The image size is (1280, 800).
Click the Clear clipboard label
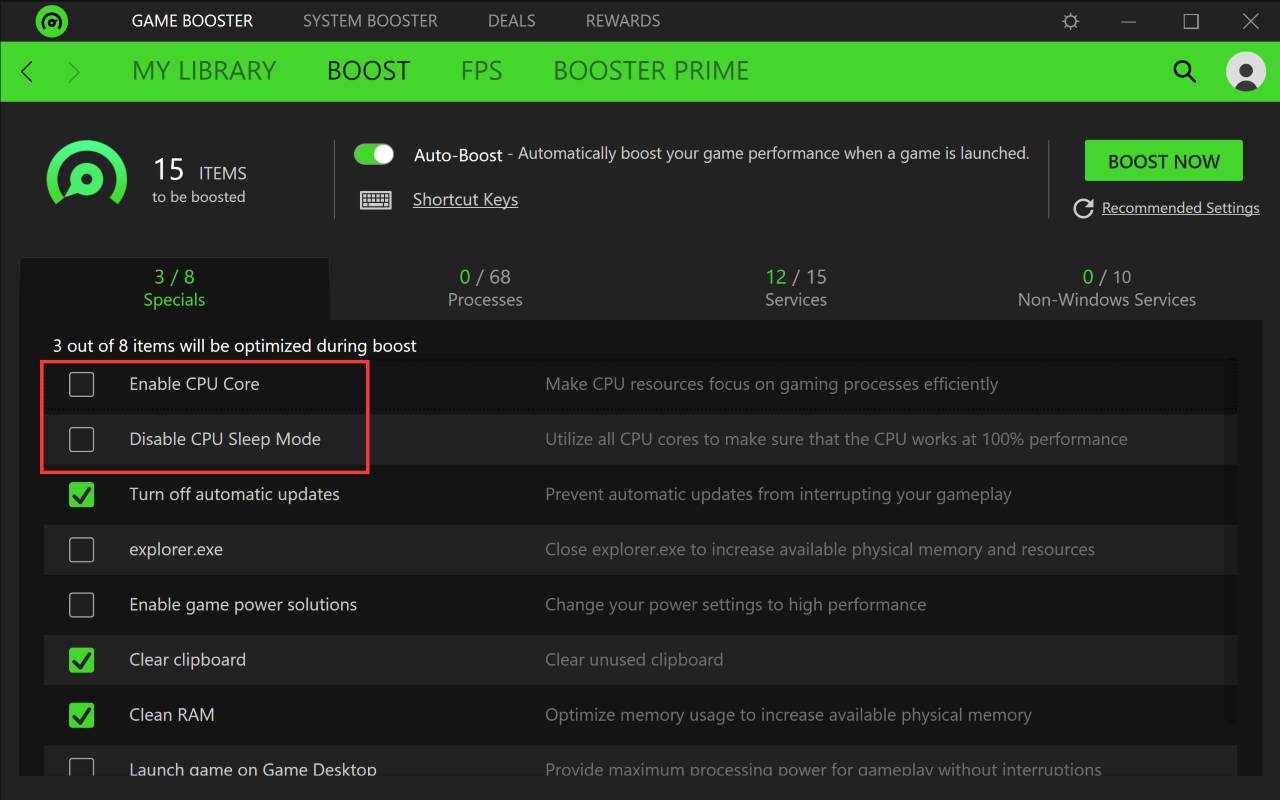[x=188, y=660]
